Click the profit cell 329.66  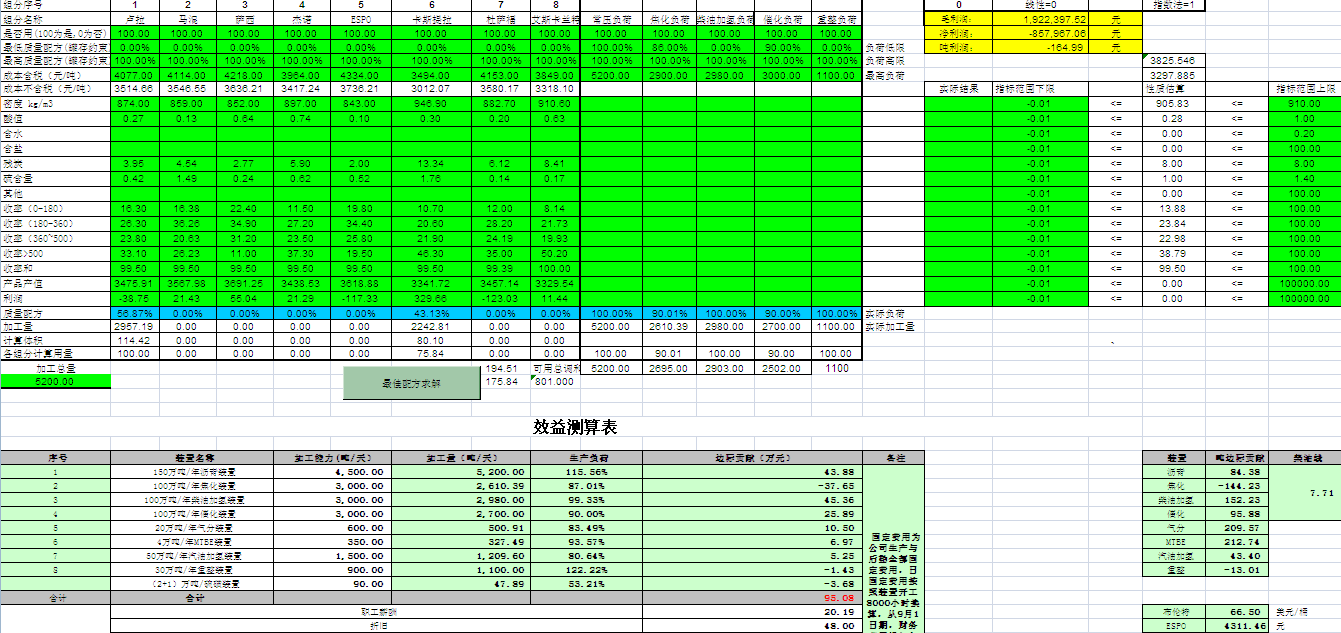pos(430,298)
